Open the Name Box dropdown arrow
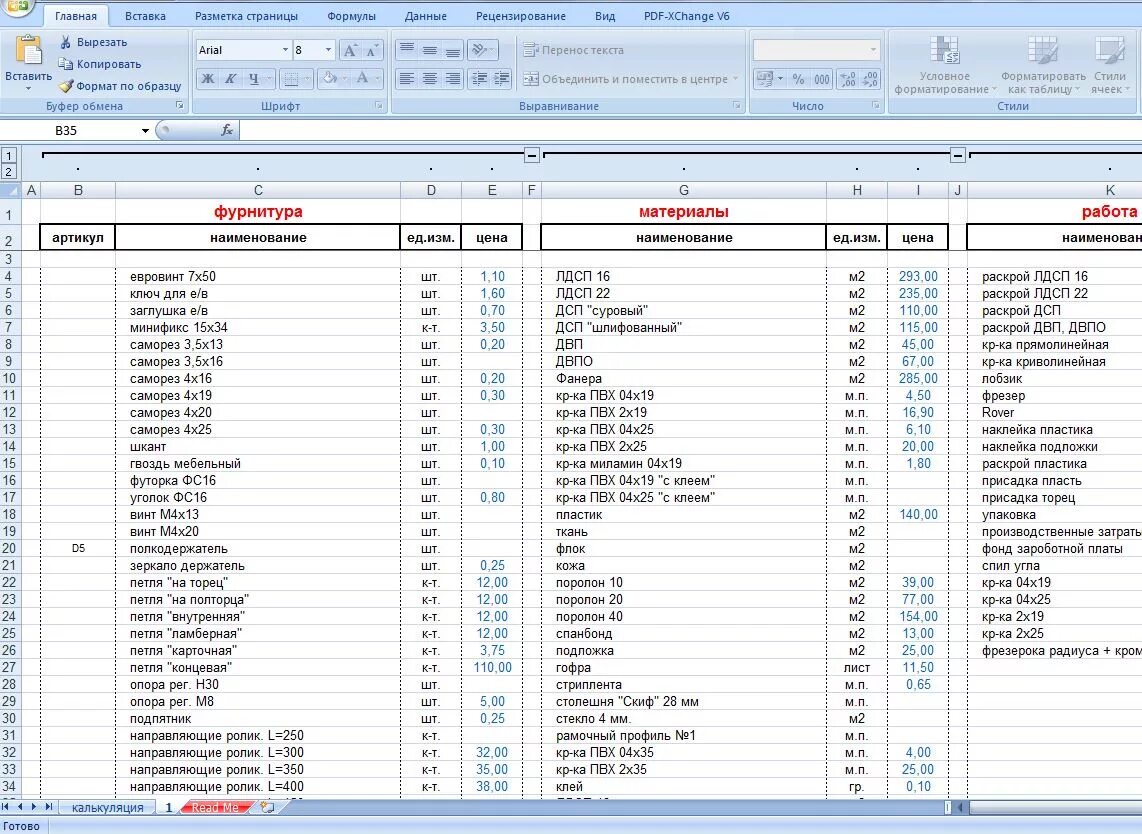 pyautogui.click(x=145, y=130)
